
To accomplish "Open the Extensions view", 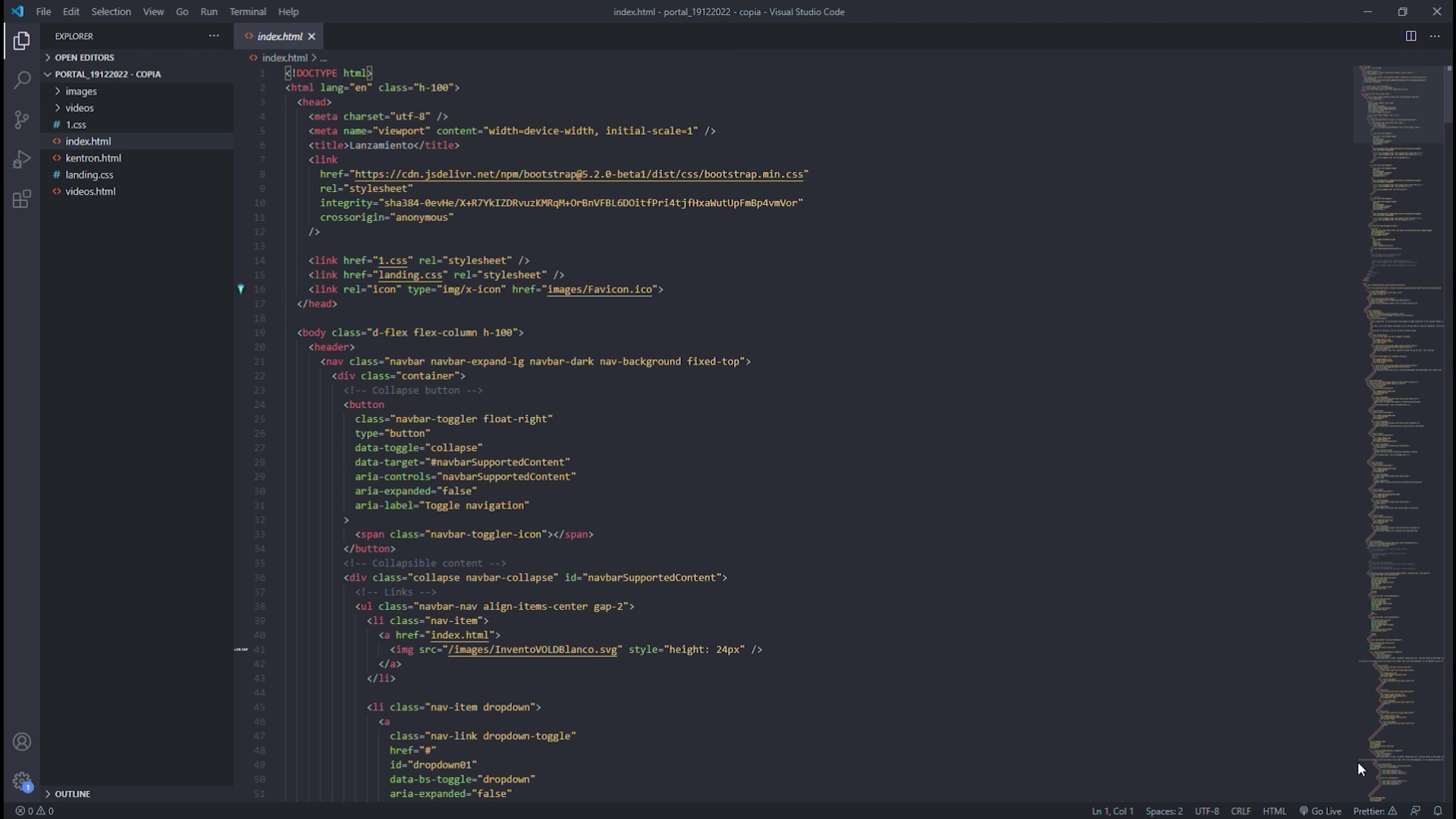I will click(x=22, y=199).
